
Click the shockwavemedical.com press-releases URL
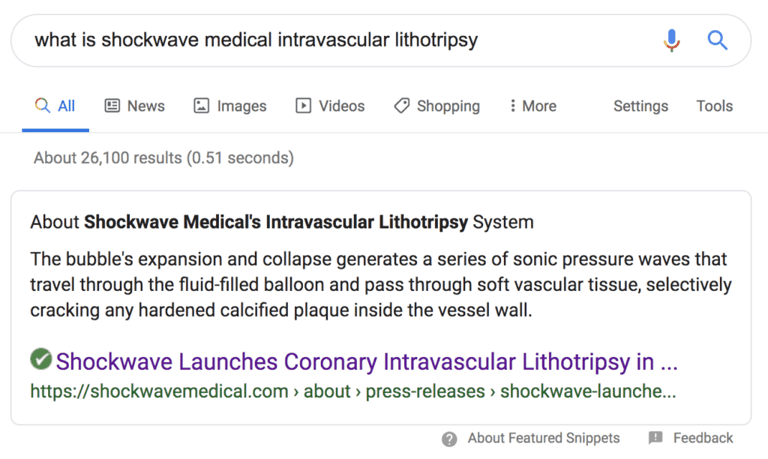353,391
